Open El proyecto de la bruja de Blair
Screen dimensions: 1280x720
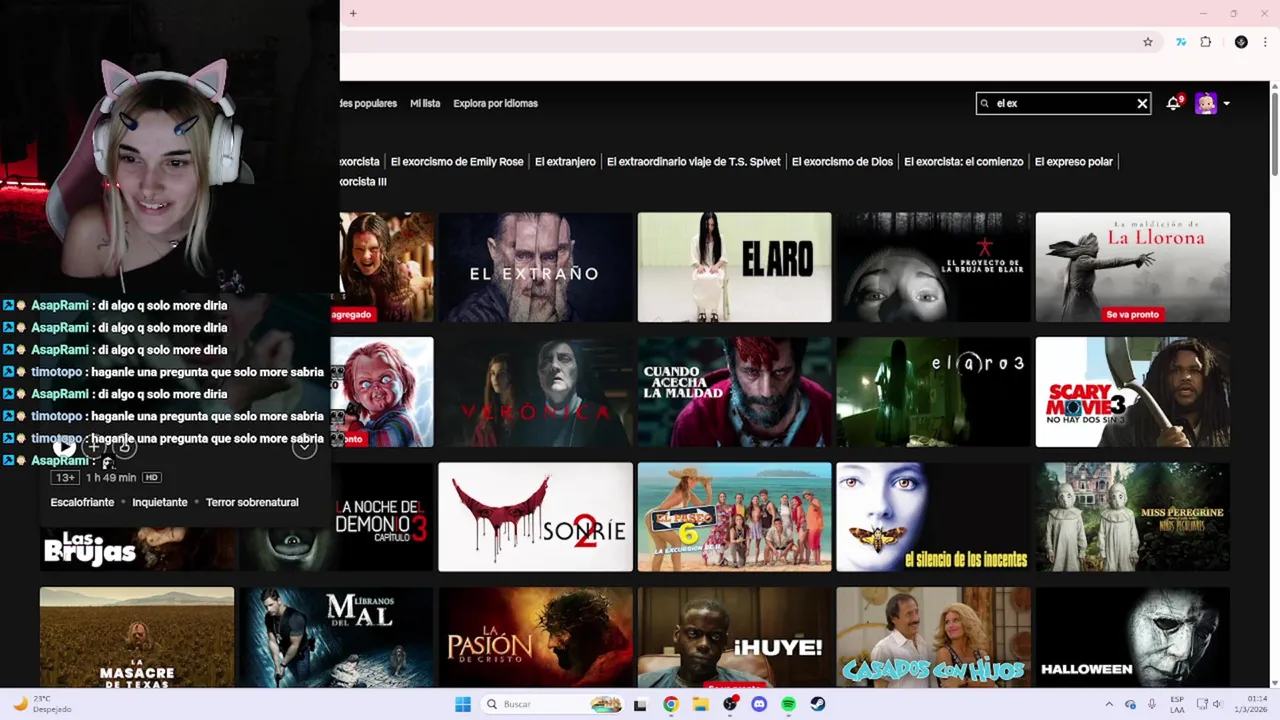coord(933,267)
